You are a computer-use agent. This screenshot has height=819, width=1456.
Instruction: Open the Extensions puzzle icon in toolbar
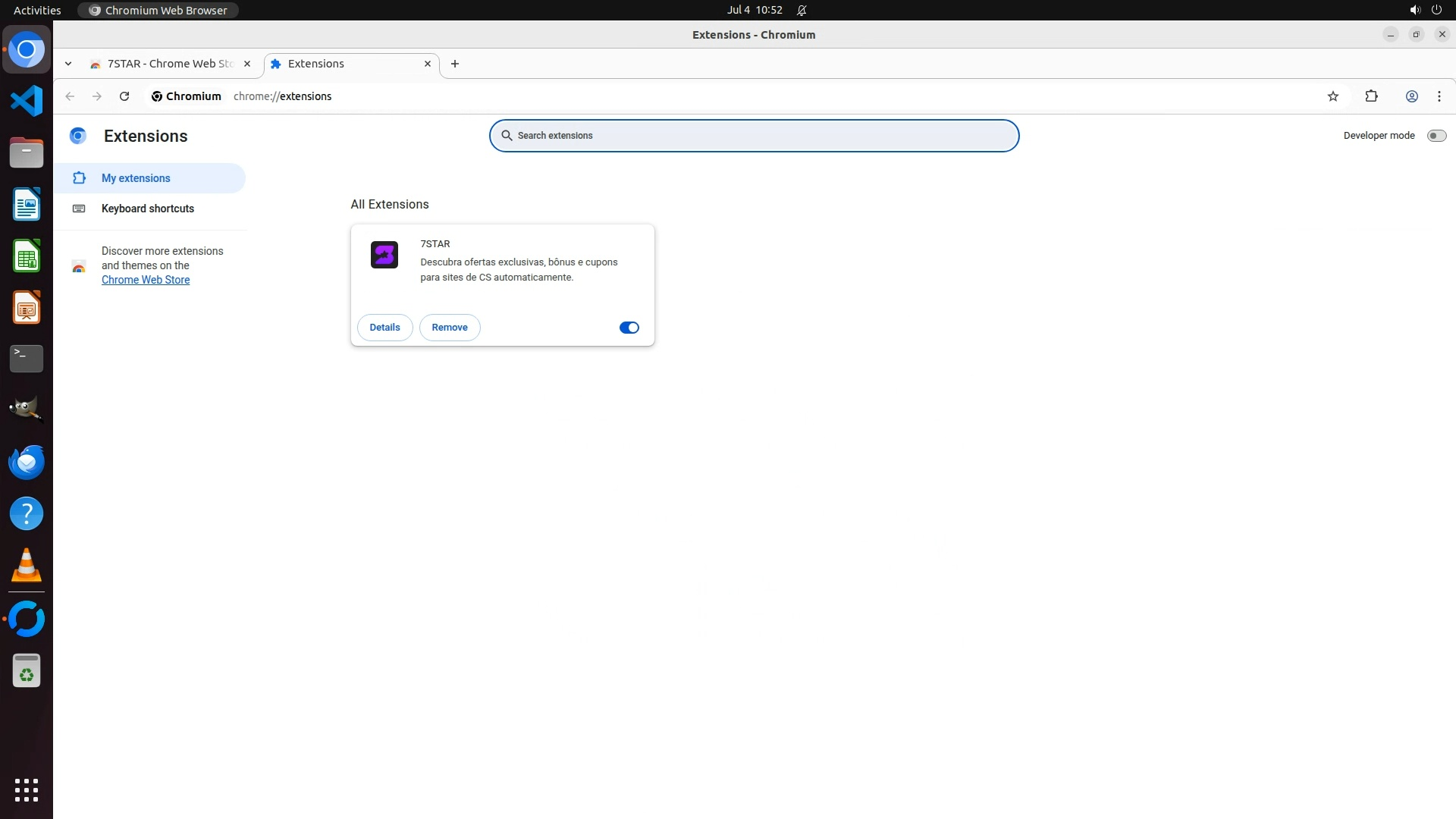click(x=1371, y=96)
